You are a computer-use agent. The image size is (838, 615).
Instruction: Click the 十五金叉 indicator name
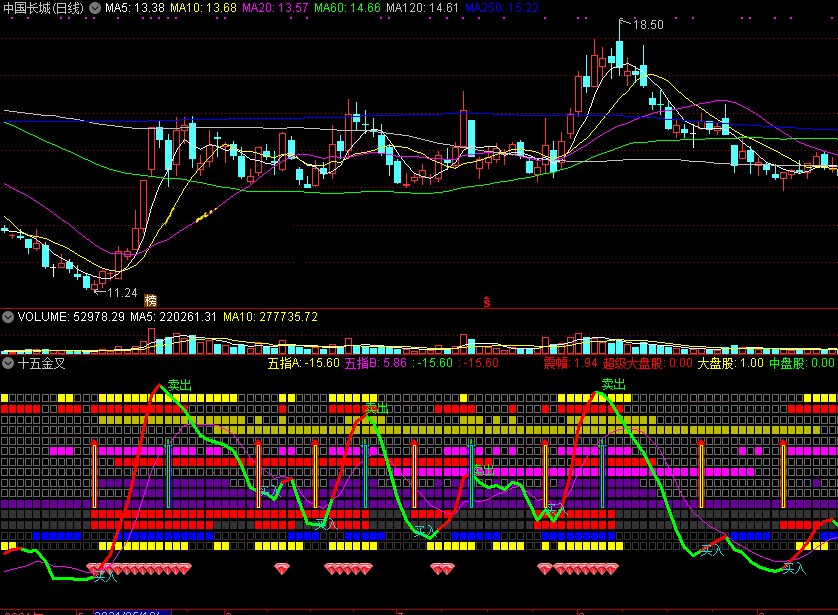click(42, 363)
